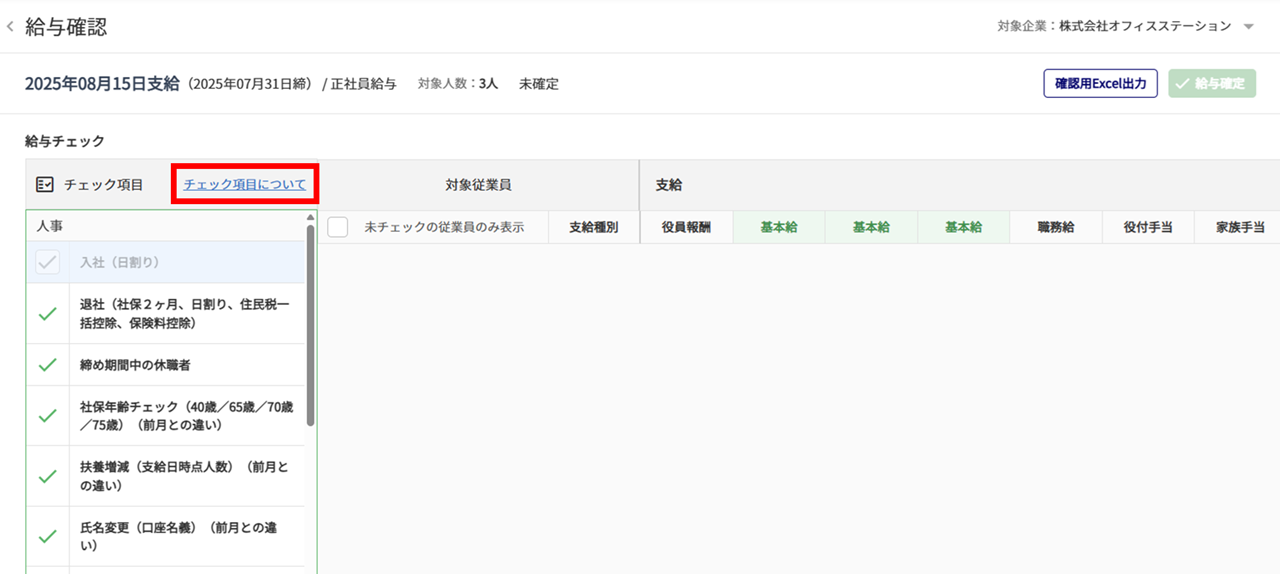
Task: Click the 対象人数：3人 text
Action: 458,84
